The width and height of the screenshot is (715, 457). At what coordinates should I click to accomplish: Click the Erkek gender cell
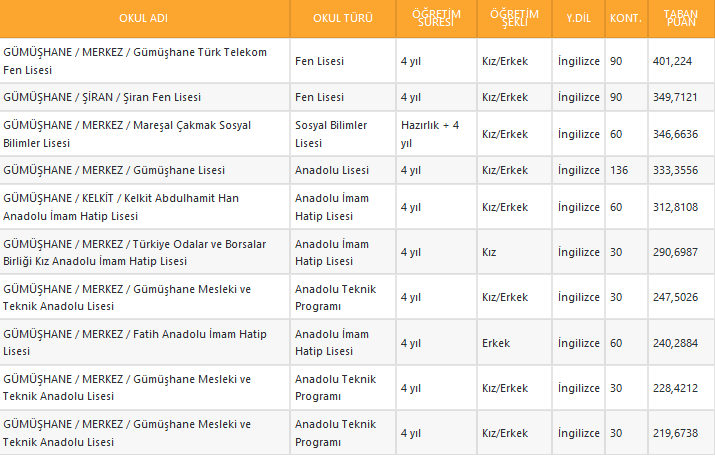(x=496, y=343)
